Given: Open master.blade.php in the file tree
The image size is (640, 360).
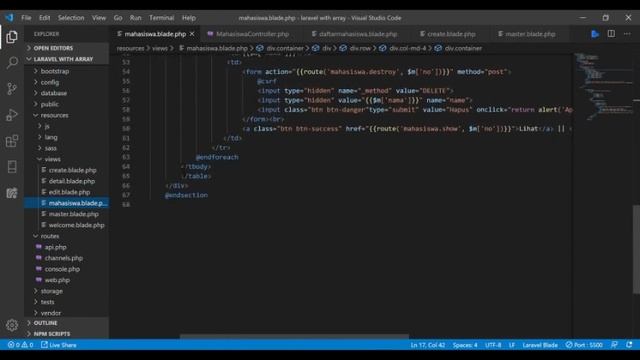Looking at the screenshot, I should click(x=67, y=214).
